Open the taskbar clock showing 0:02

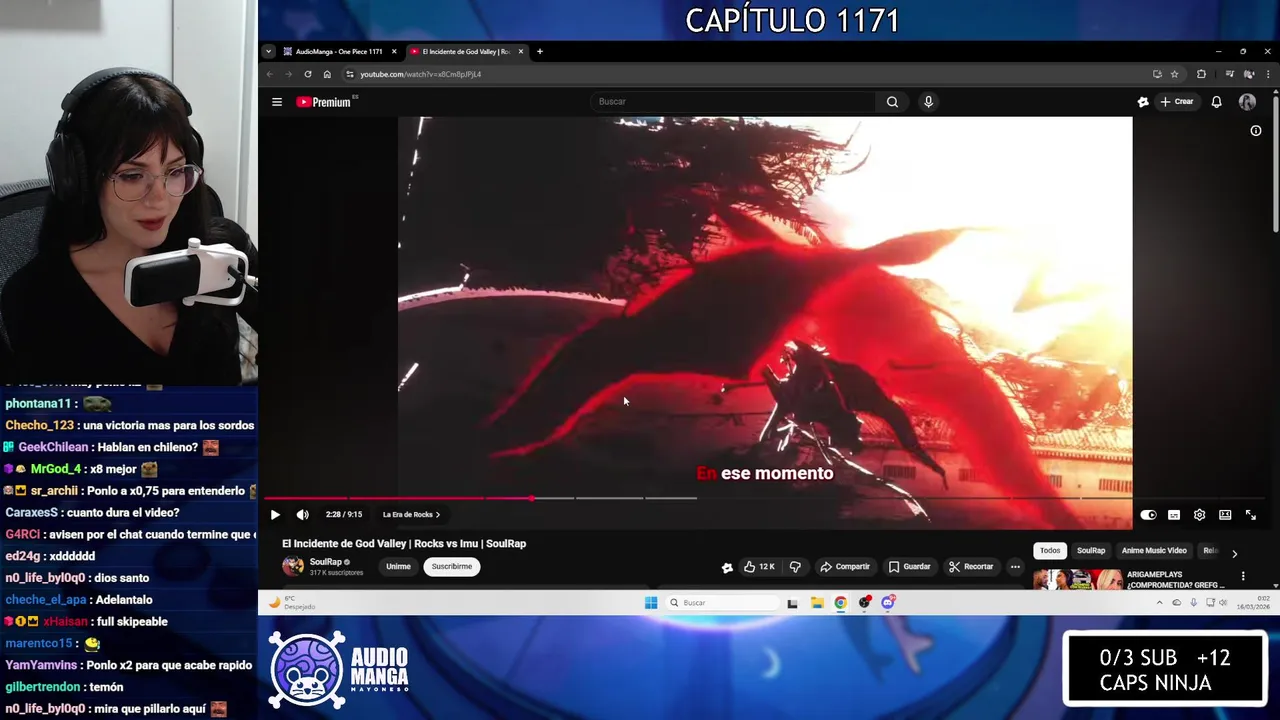click(x=1254, y=603)
